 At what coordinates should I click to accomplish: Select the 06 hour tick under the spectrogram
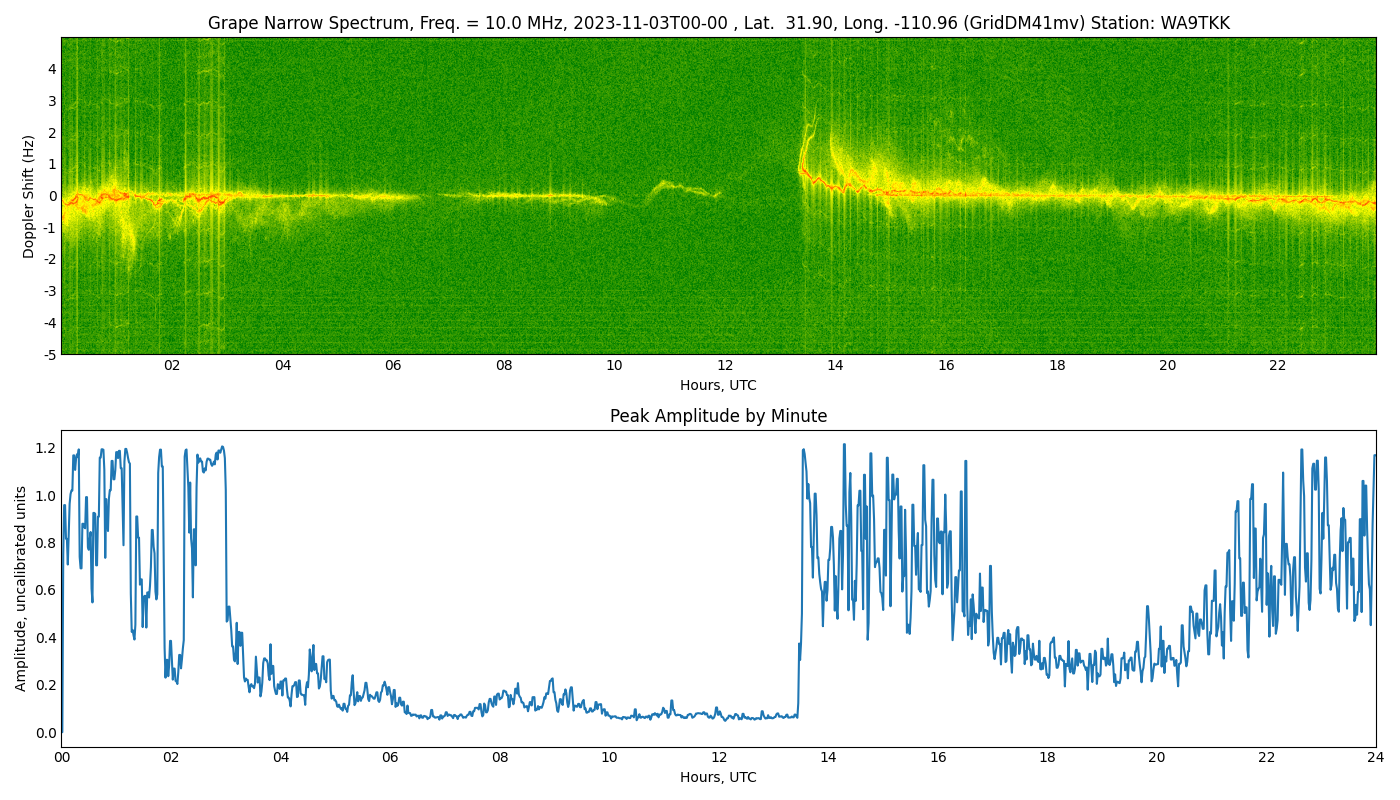click(393, 366)
